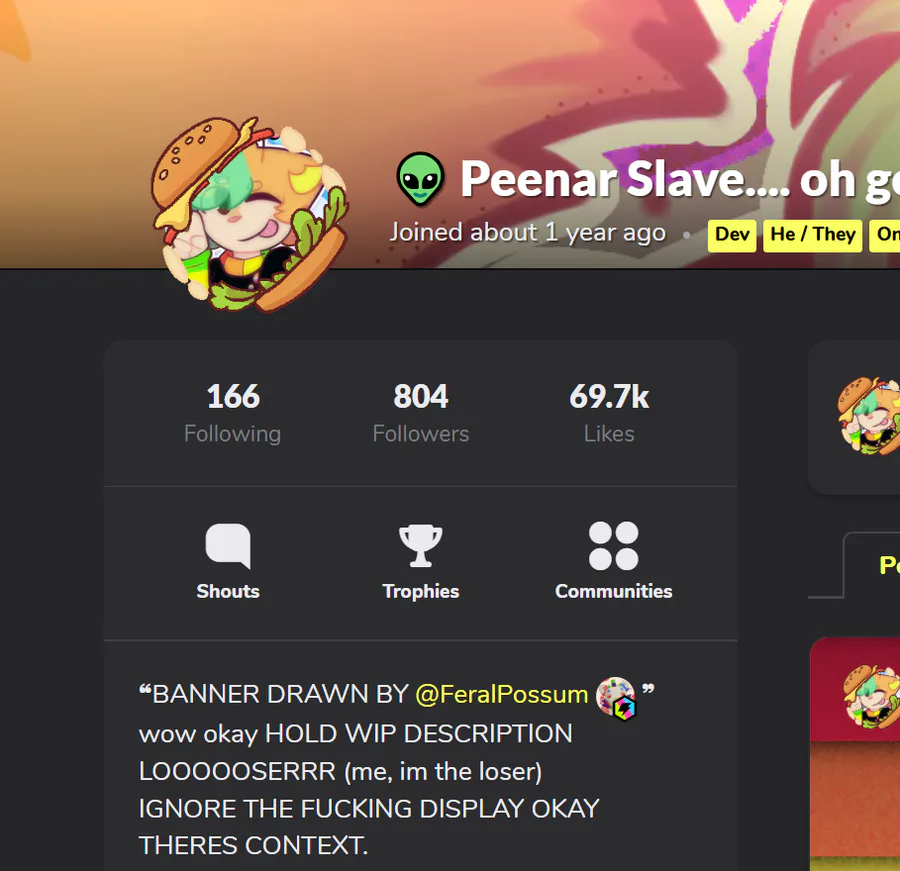Open the burger avatar in right card
The image size is (900, 871).
[x=869, y=416]
